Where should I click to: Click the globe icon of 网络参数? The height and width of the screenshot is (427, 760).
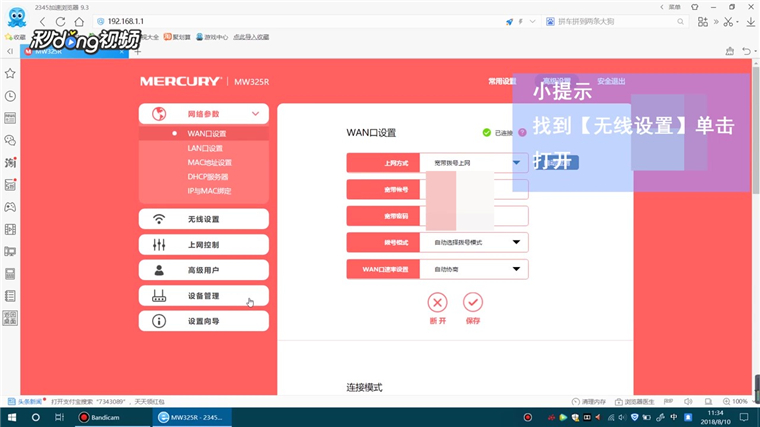click(x=159, y=114)
